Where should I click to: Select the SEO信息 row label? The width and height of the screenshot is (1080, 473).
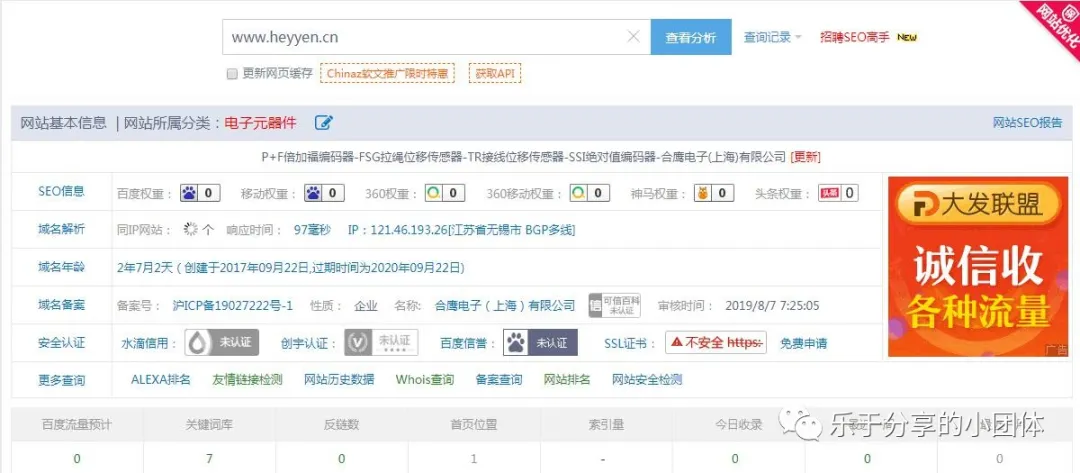61,191
